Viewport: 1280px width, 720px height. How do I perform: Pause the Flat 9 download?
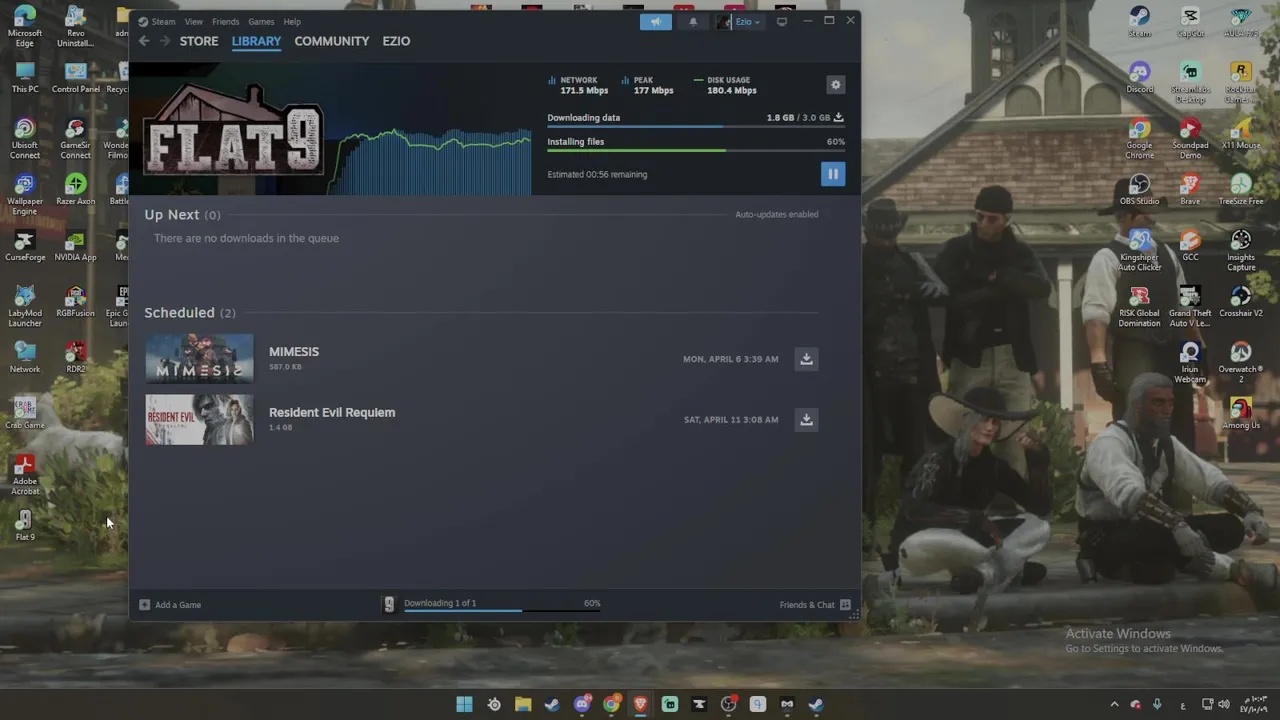(833, 174)
